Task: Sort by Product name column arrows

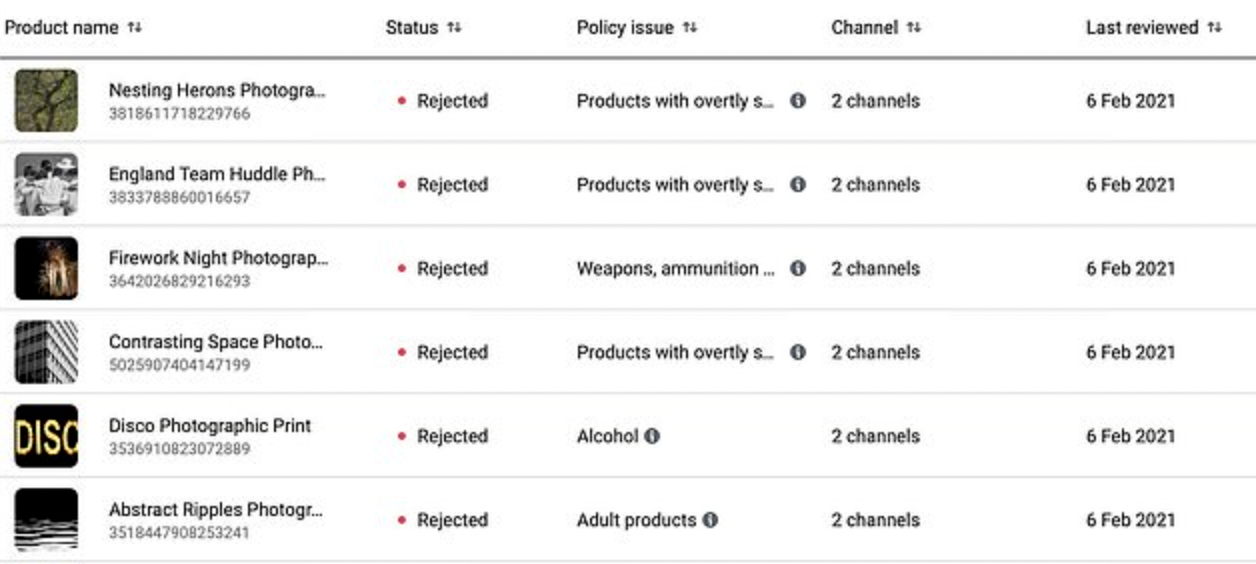Action: tap(135, 28)
